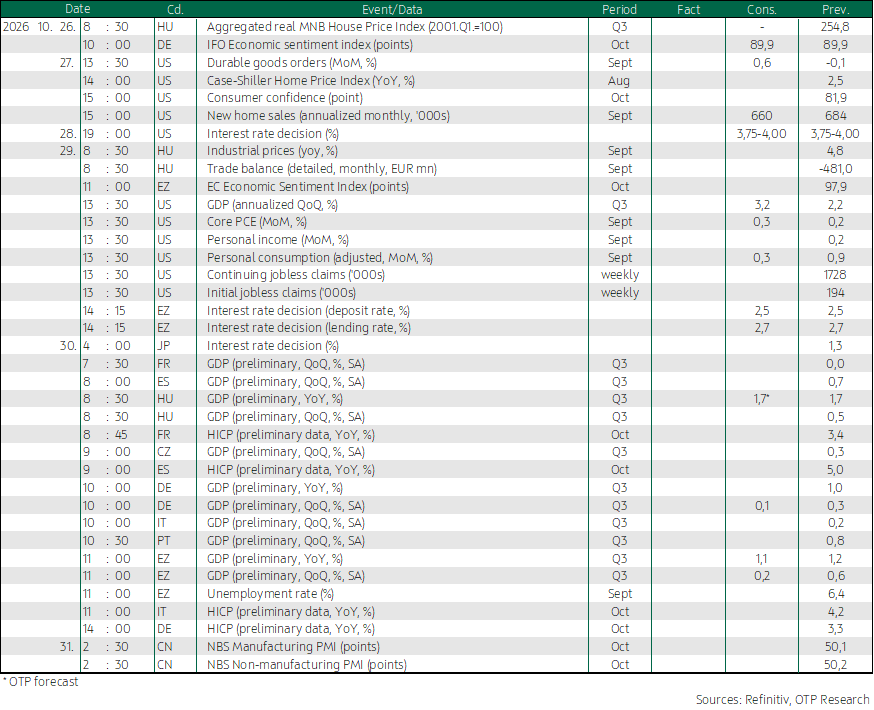Click "NBS Non-manufacturing PMI (points)" event
Viewport: 874px width, 710px height.
click(307, 664)
